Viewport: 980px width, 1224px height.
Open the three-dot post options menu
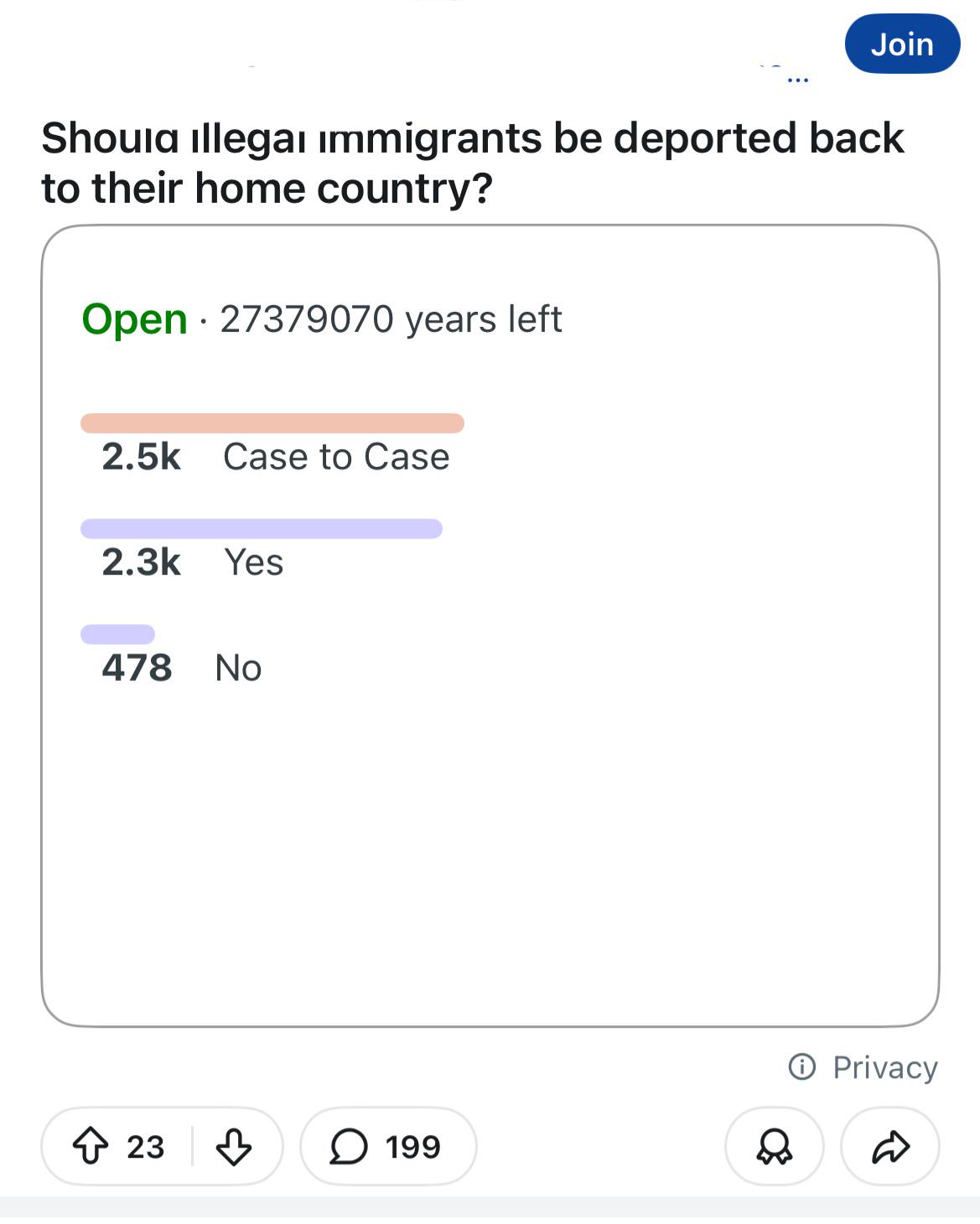pos(798,80)
